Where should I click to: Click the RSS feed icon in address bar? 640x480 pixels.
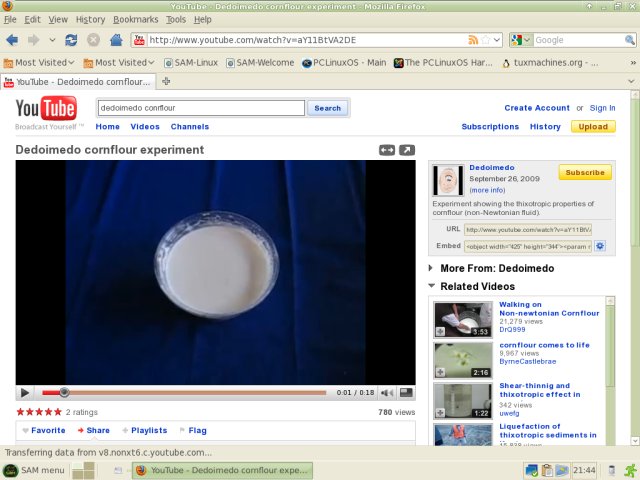pyautogui.click(x=474, y=40)
